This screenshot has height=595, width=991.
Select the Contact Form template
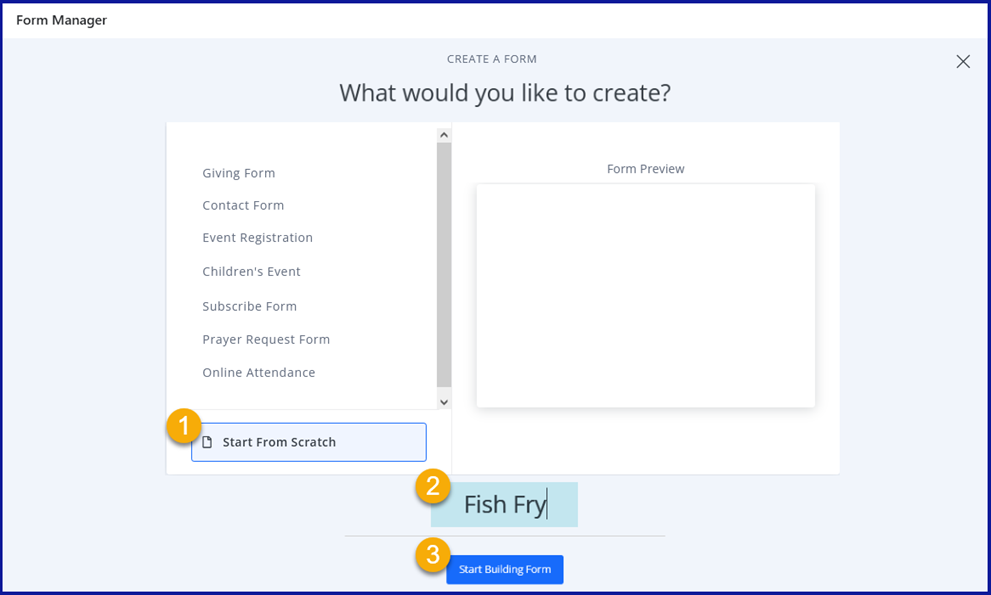[243, 205]
